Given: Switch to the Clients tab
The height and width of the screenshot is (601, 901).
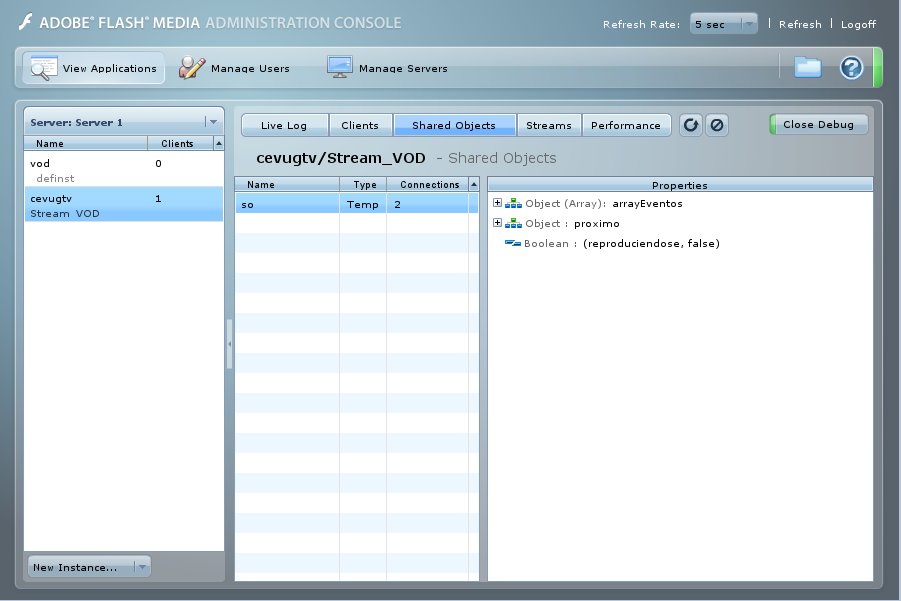Looking at the screenshot, I should click(360, 125).
